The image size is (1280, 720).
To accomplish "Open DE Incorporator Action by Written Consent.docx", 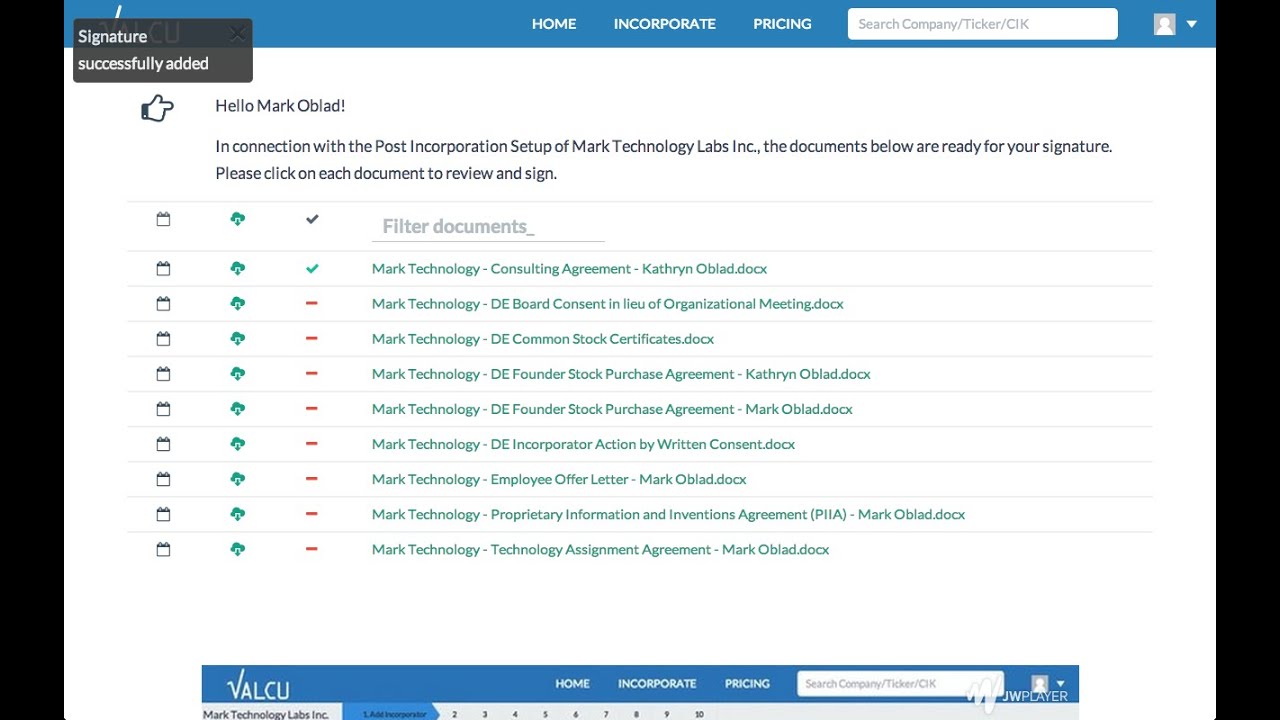I will pos(583,444).
